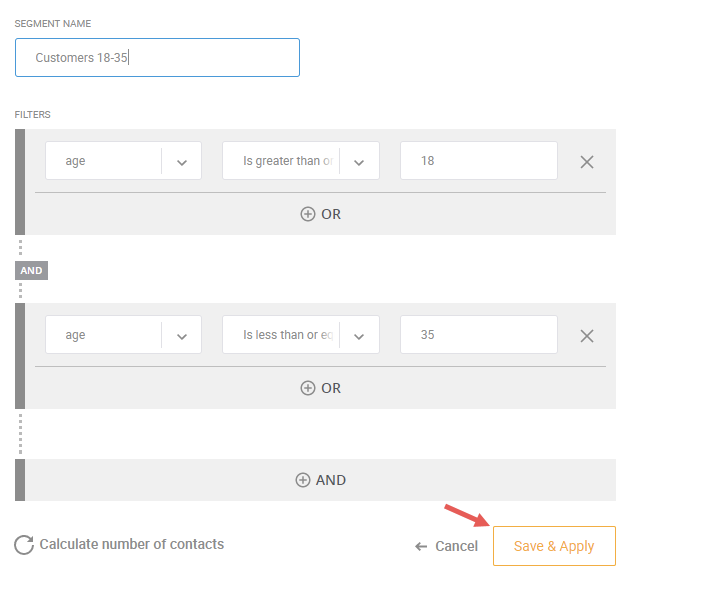Click the plus icon of the first OR
This screenshot has height=591, width=718.
tap(308, 214)
